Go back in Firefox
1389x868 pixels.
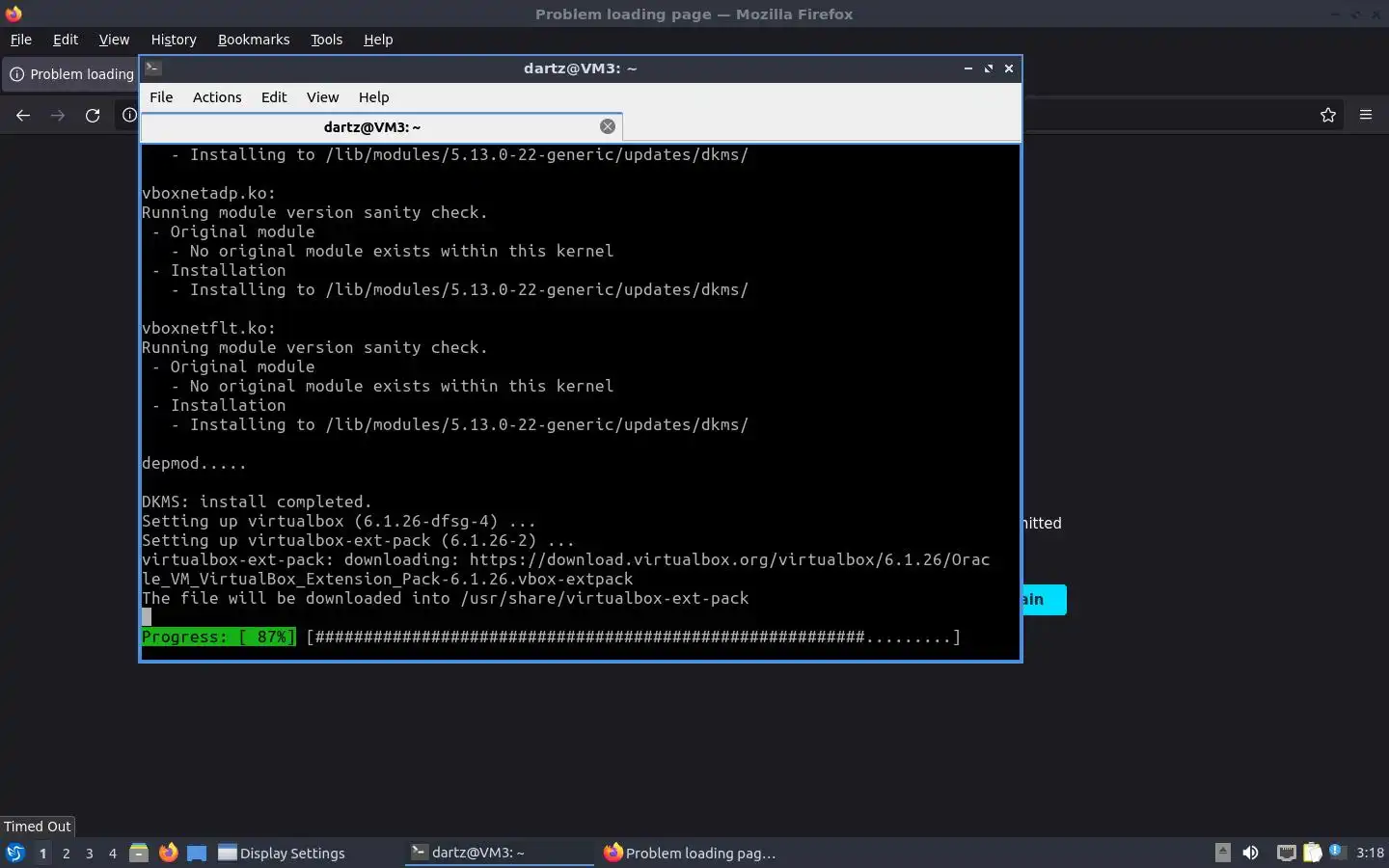pos(23,115)
